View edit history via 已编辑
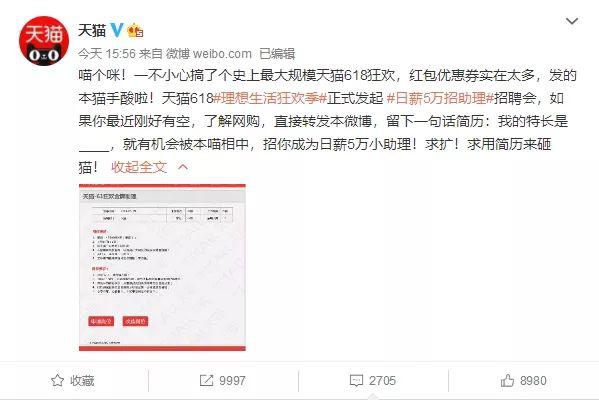 point(277,54)
